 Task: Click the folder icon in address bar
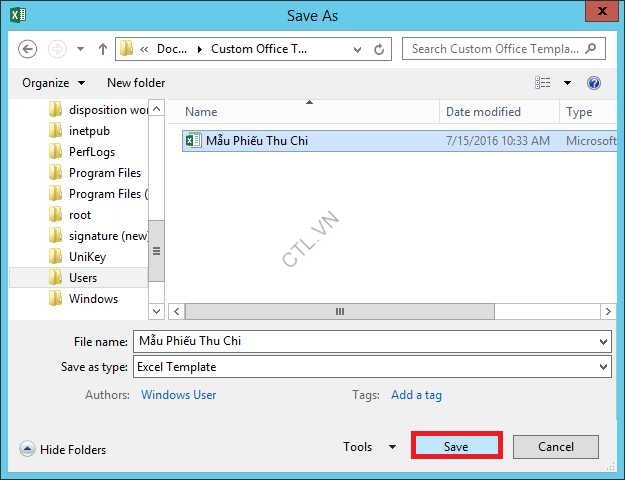126,49
